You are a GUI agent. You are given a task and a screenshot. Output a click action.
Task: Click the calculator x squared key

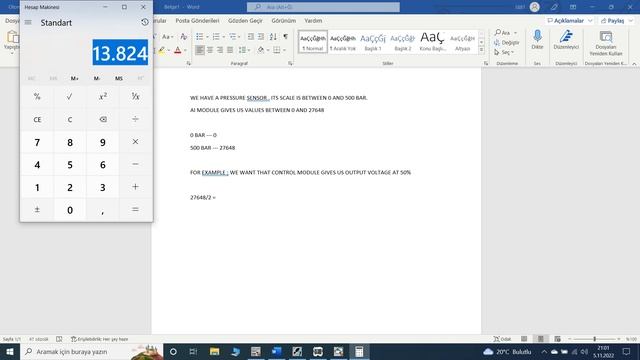(103, 97)
